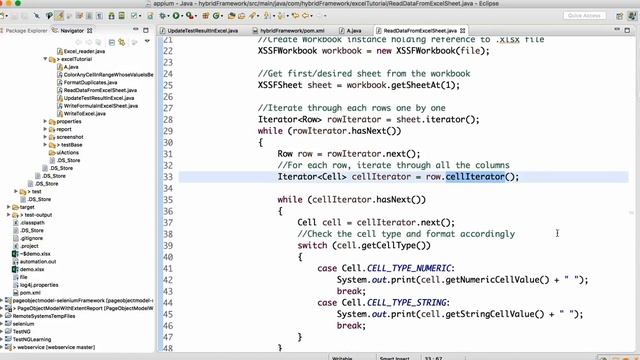Toggle Link with Editor in Navigator
This screenshot has width=640, height=360.
tap(122, 42)
